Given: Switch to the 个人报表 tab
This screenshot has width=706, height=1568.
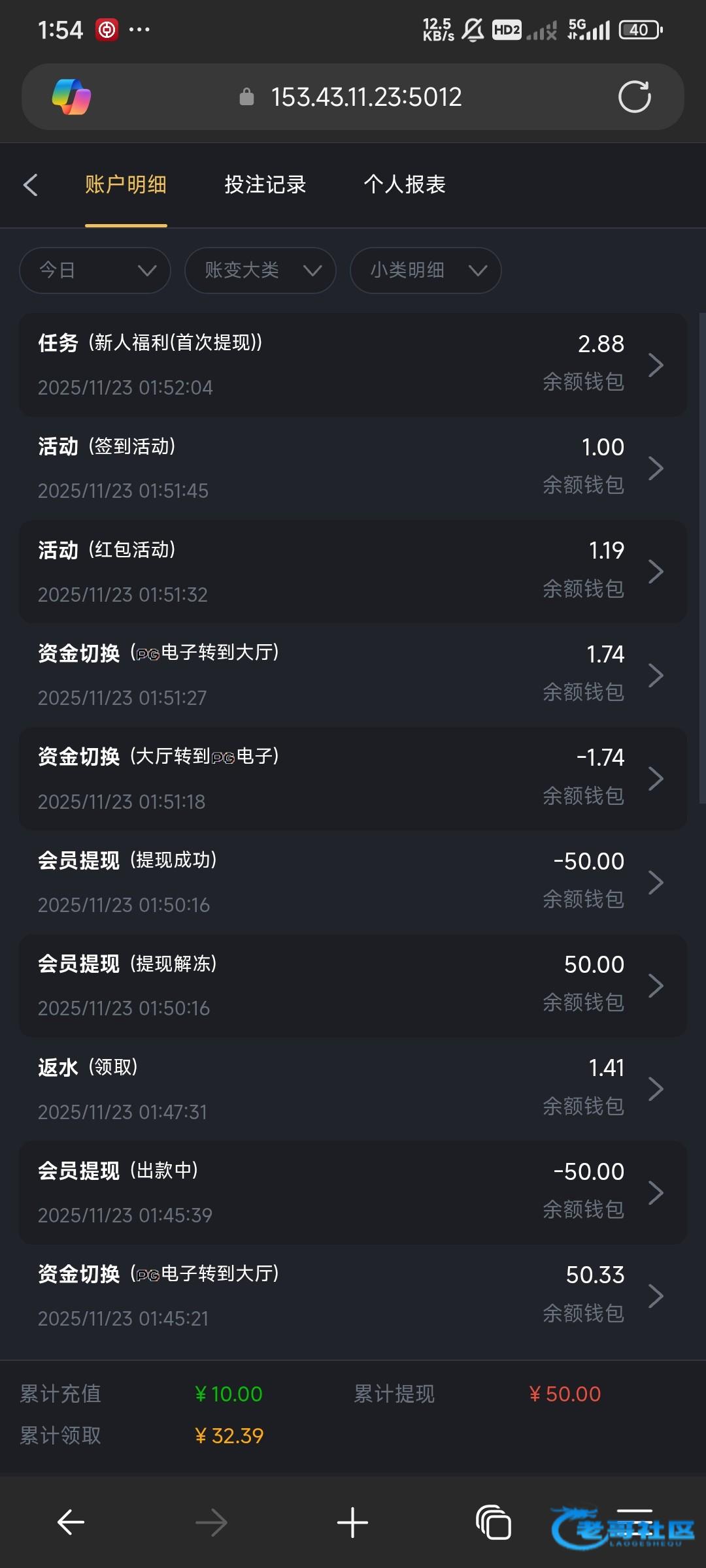Looking at the screenshot, I should (x=404, y=185).
